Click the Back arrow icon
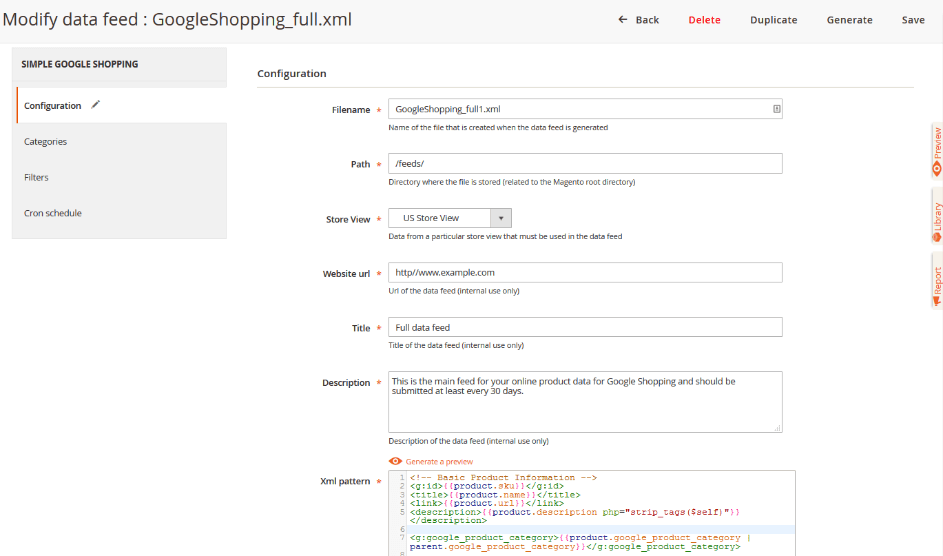Image resolution: width=943 pixels, height=556 pixels. [x=622, y=20]
